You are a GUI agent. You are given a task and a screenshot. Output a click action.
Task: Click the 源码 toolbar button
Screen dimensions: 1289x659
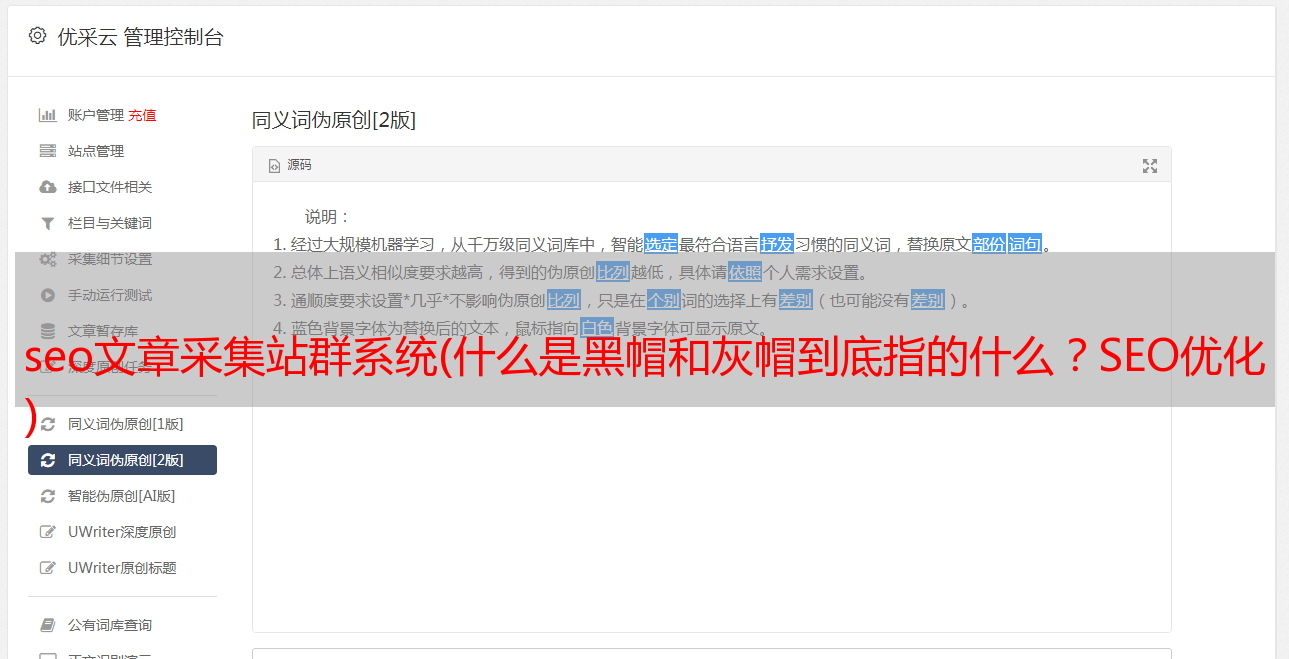pyautogui.click(x=290, y=165)
